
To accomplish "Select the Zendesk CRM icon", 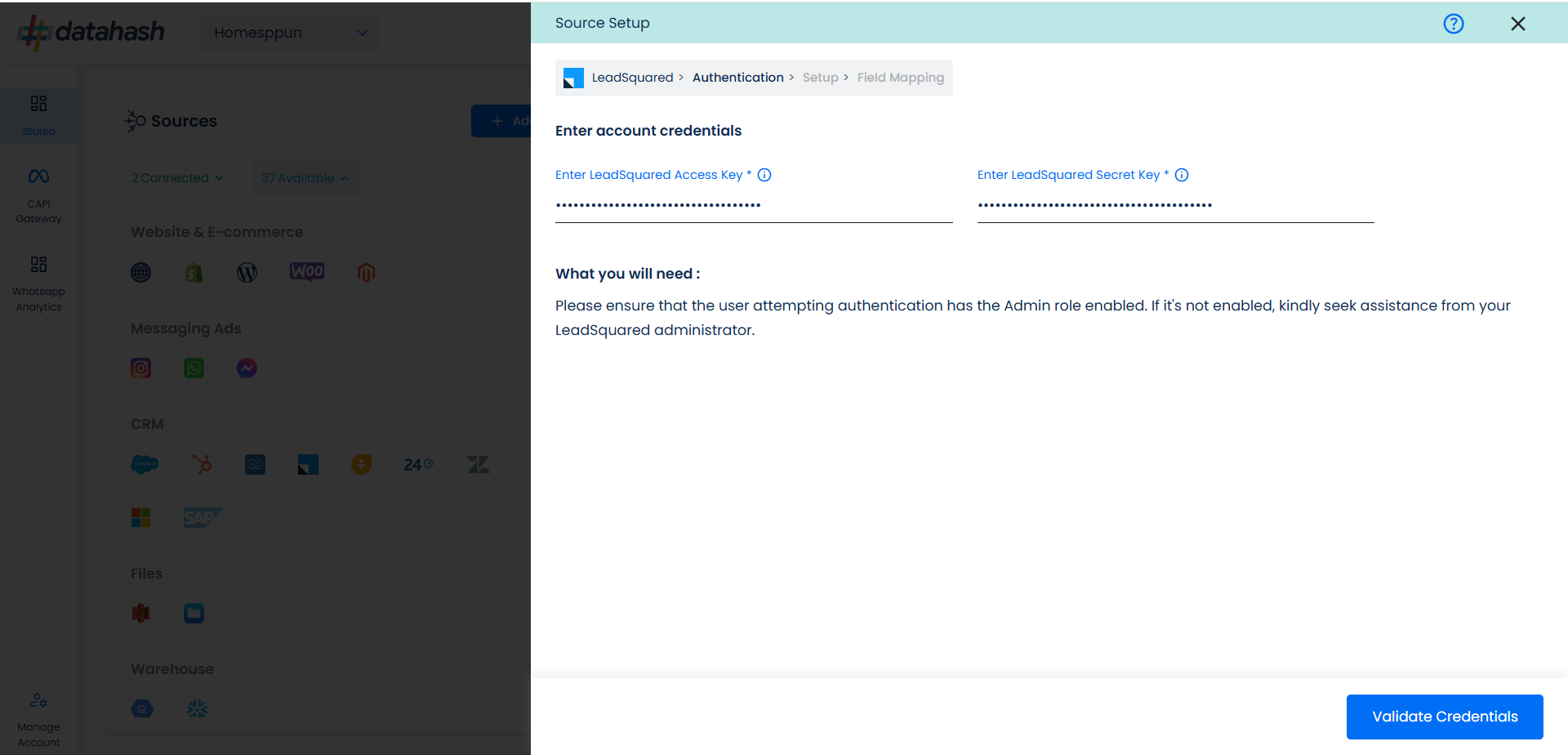I will pyautogui.click(x=478, y=464).
